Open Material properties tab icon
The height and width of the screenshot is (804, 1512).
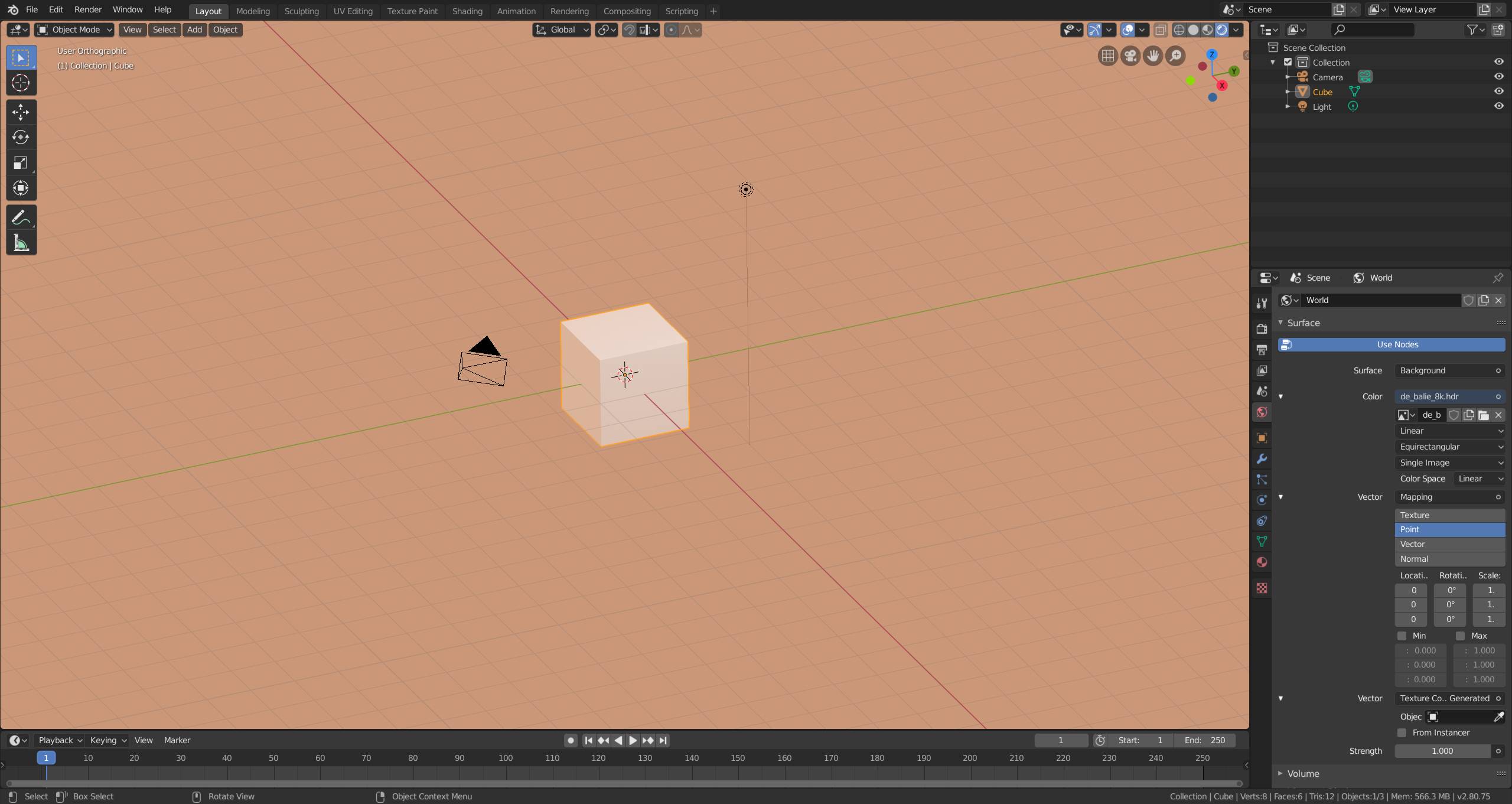point(1262,562)
